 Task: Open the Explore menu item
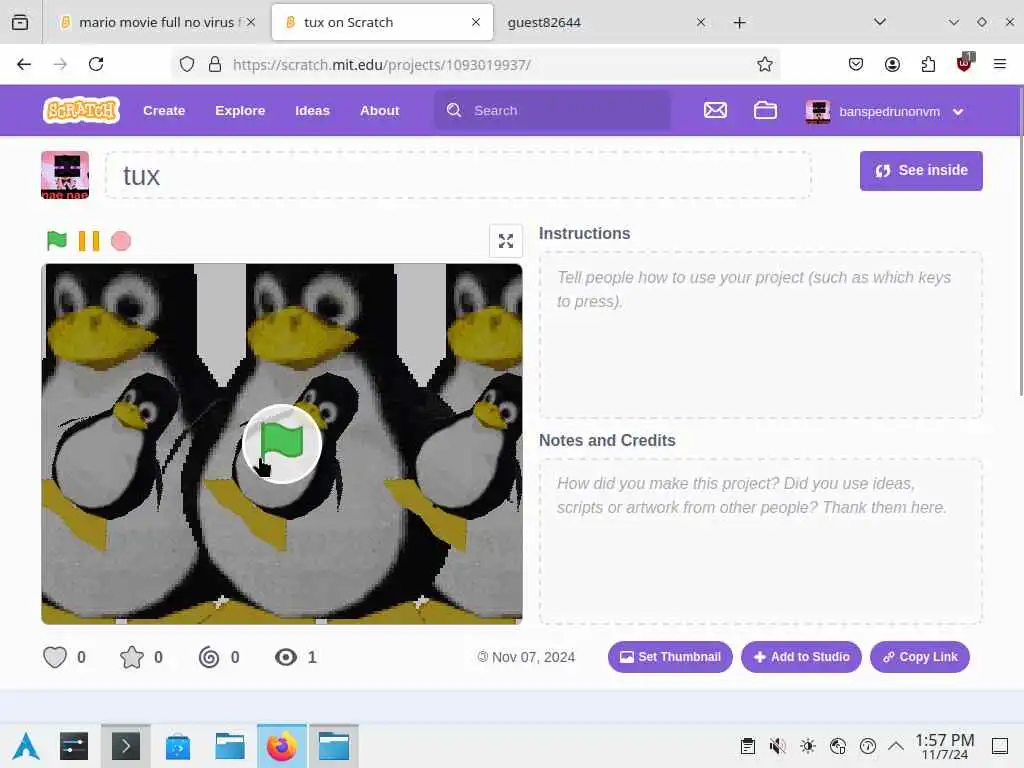240,110
